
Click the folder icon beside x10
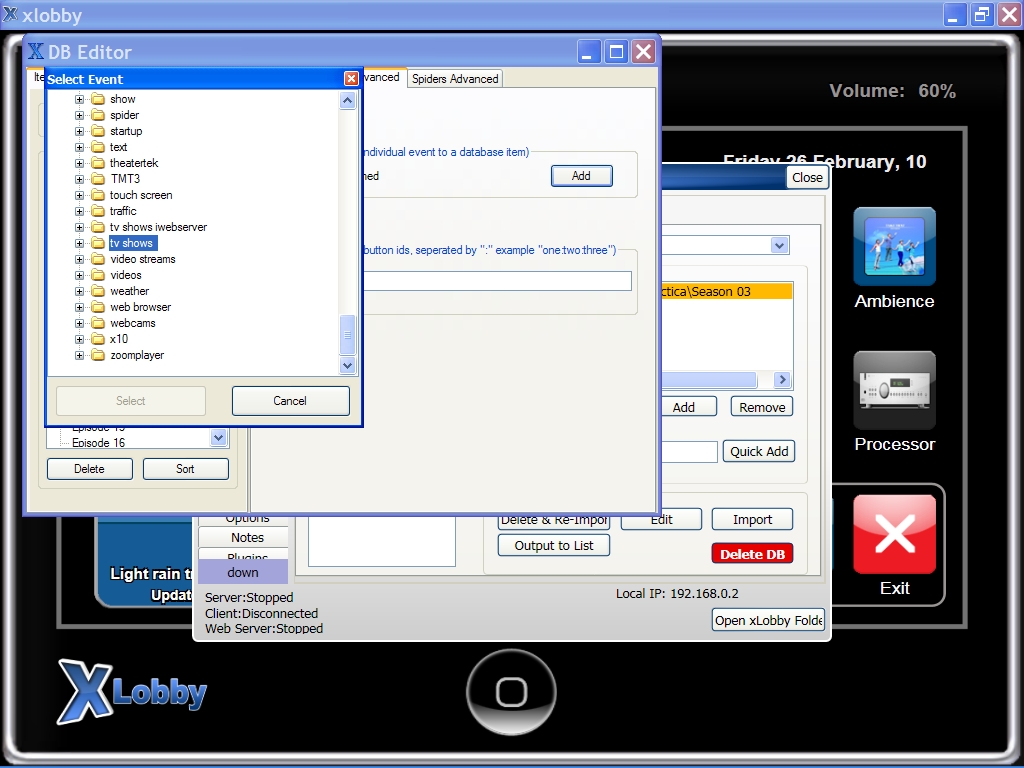click(x=98, y=339)
